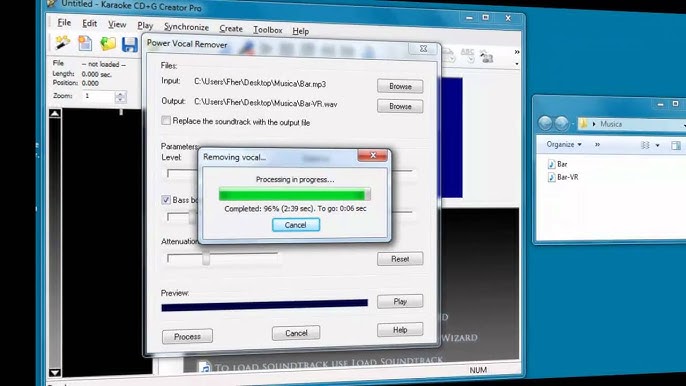Click the music note icon beside Load Soundtrack hint
This screenshot has height=386, width=686.
coord(204,368)
